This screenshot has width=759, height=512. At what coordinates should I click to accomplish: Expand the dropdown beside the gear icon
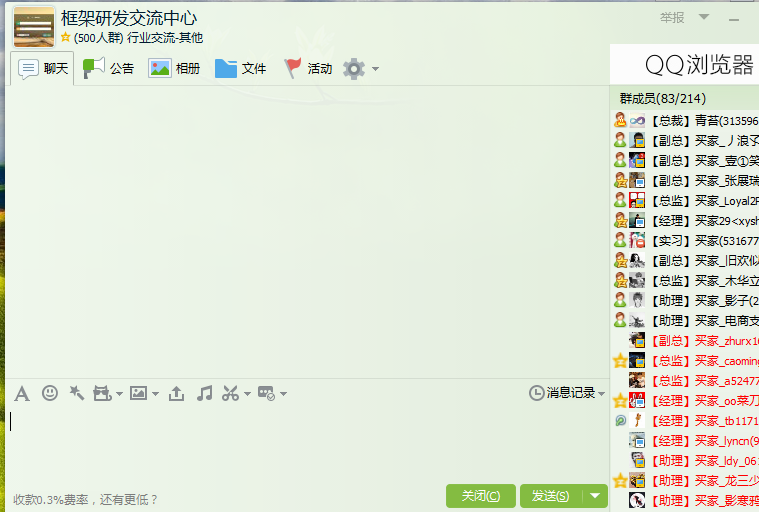tap(375, 69)
